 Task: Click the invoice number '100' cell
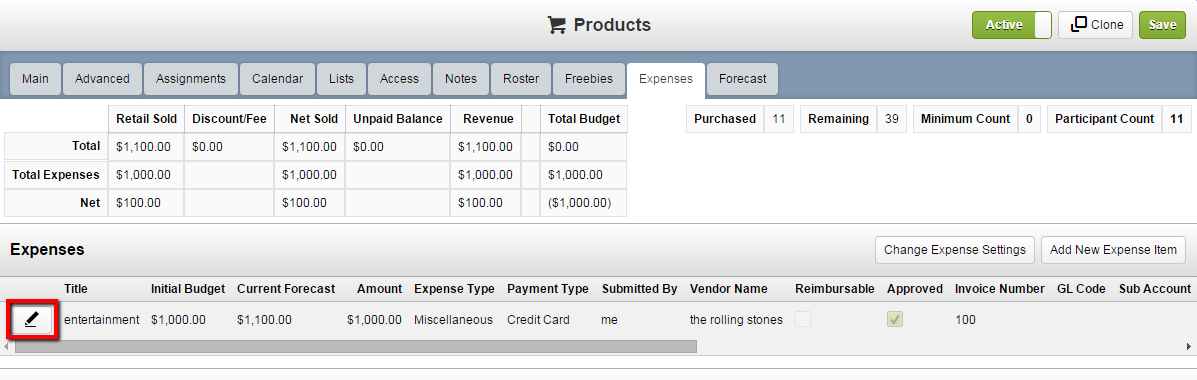click(x=966, y=320)
